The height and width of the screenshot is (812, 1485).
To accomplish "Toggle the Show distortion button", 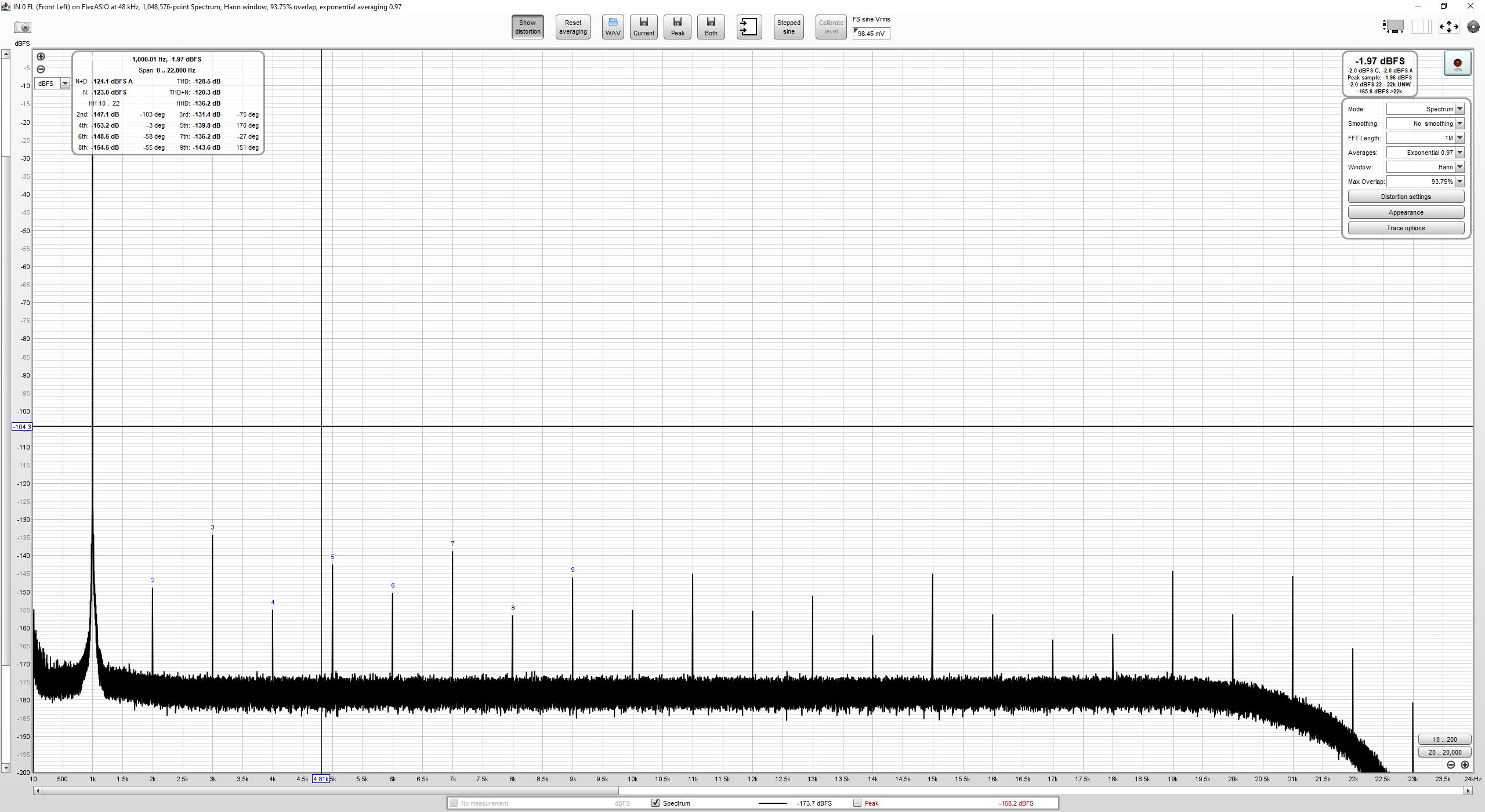I will 527,27.
